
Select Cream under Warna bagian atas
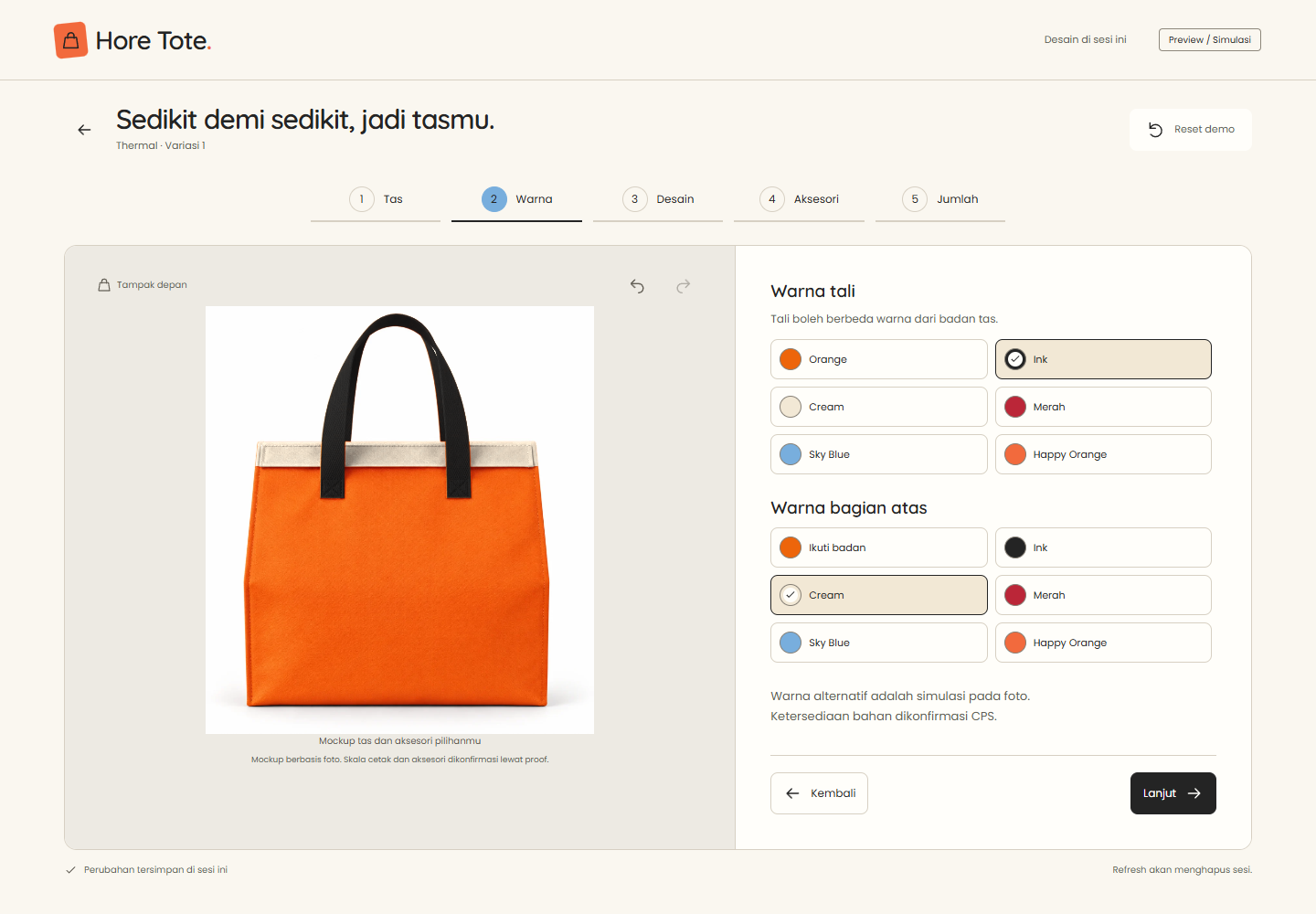[x=879, y=595]
